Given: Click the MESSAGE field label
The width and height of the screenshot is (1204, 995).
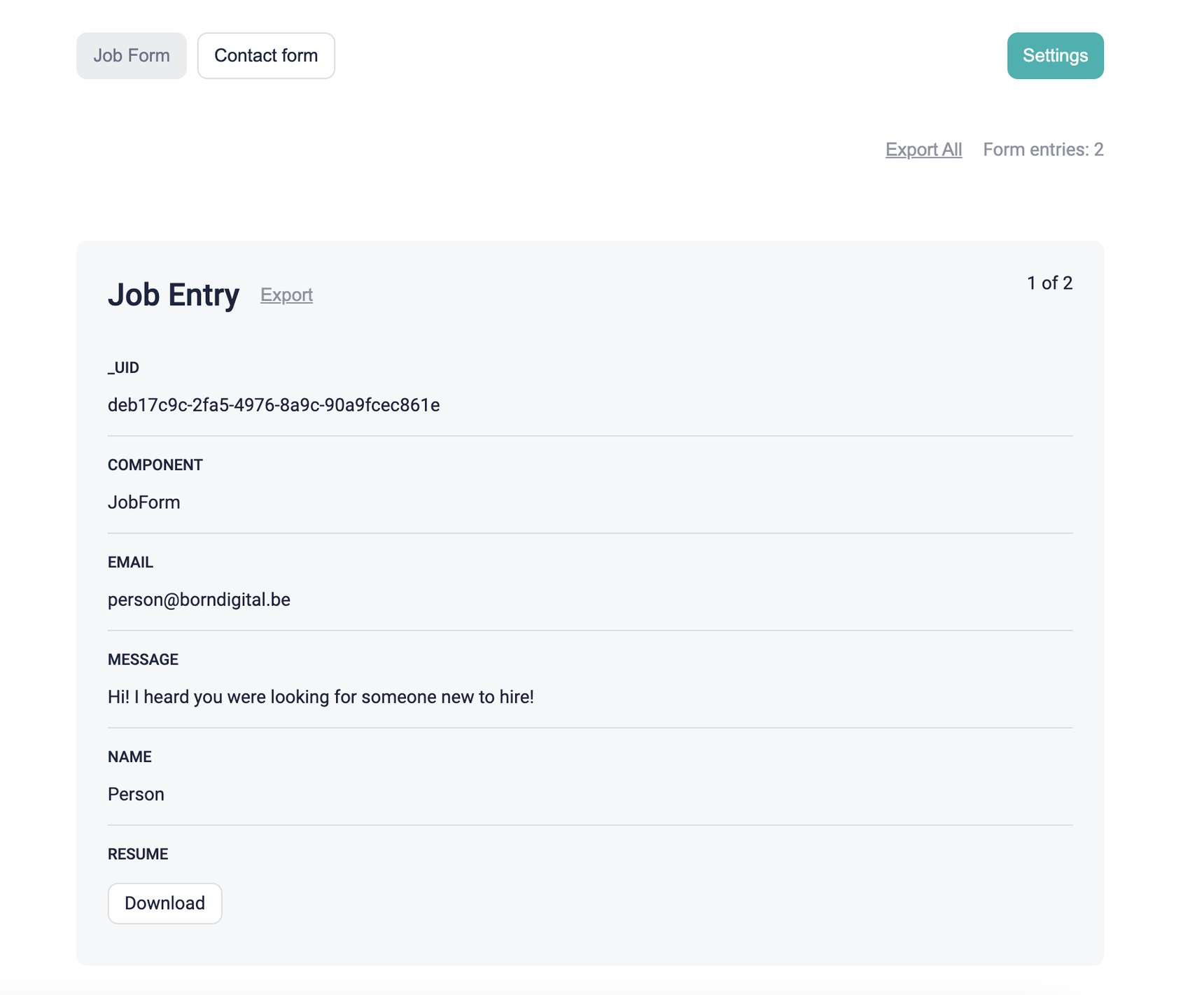Looking at the screenshot, I should click(143, 660).
